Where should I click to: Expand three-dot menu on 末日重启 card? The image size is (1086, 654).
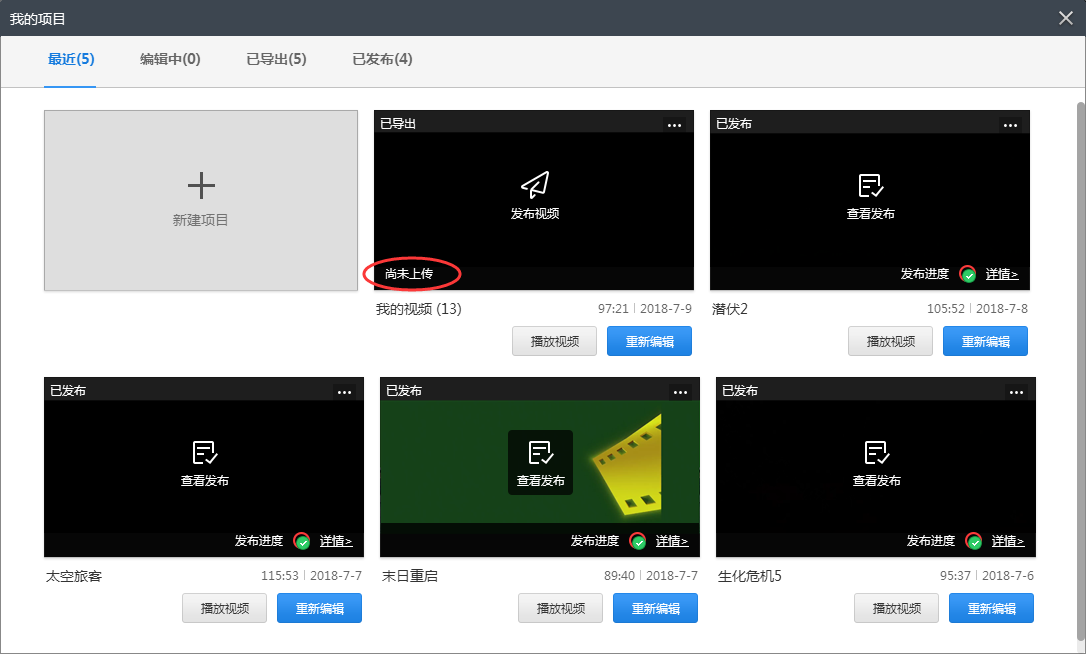[681, 392]
